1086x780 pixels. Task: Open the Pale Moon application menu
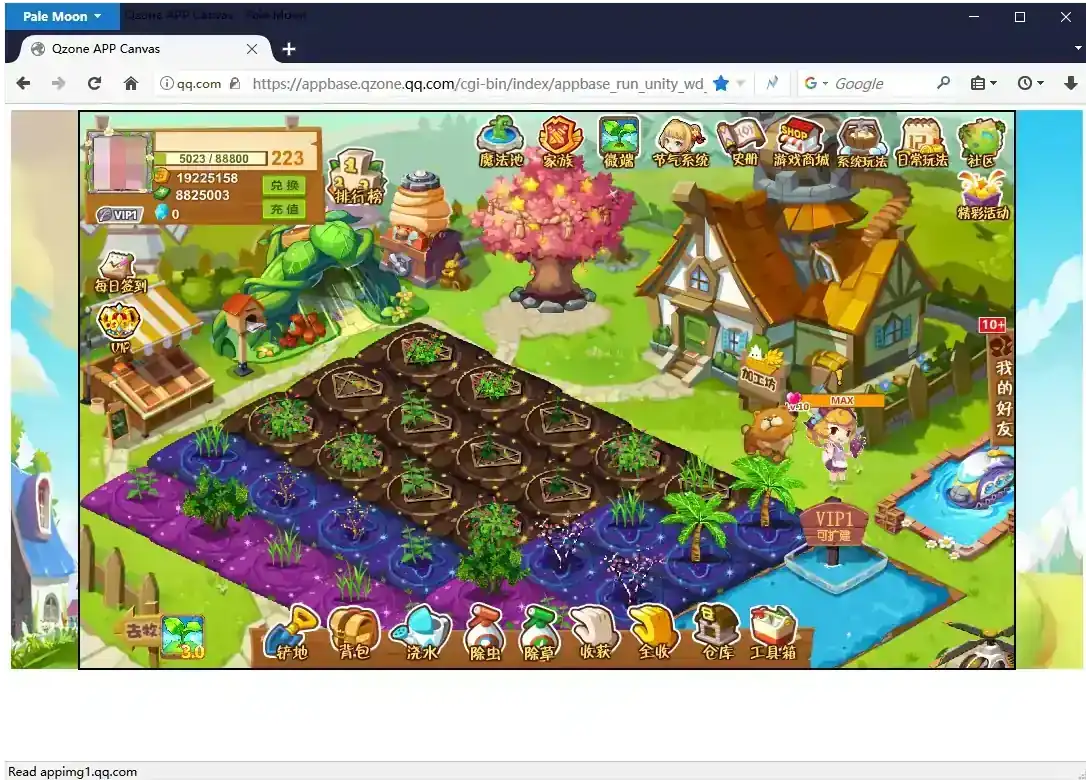click(62, 16)
